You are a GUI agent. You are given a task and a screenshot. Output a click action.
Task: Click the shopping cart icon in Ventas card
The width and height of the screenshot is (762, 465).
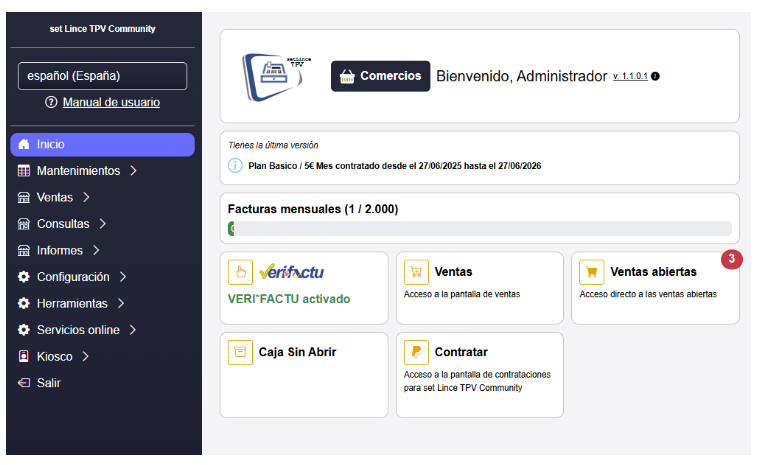416,272
